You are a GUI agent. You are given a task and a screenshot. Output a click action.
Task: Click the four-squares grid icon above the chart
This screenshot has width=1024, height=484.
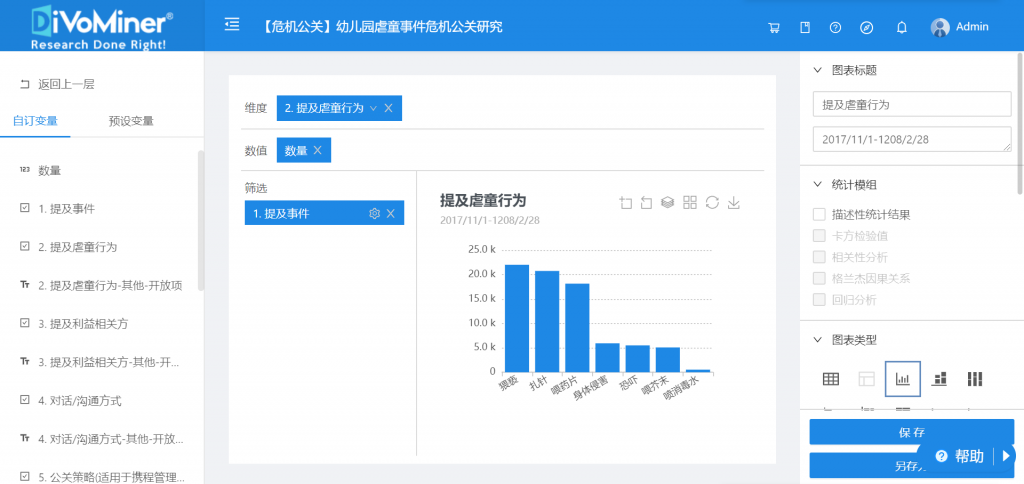690,202
